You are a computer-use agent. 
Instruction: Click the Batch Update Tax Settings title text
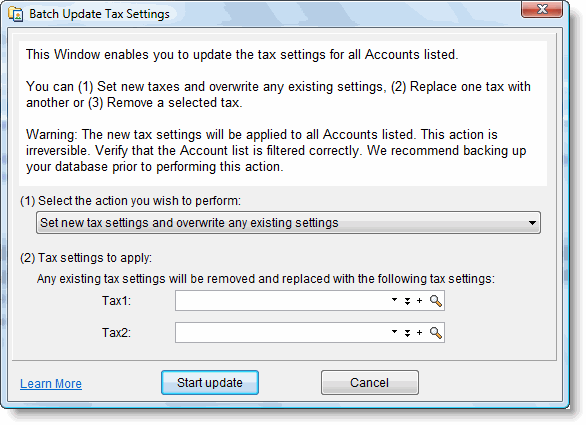pos(99,14)
